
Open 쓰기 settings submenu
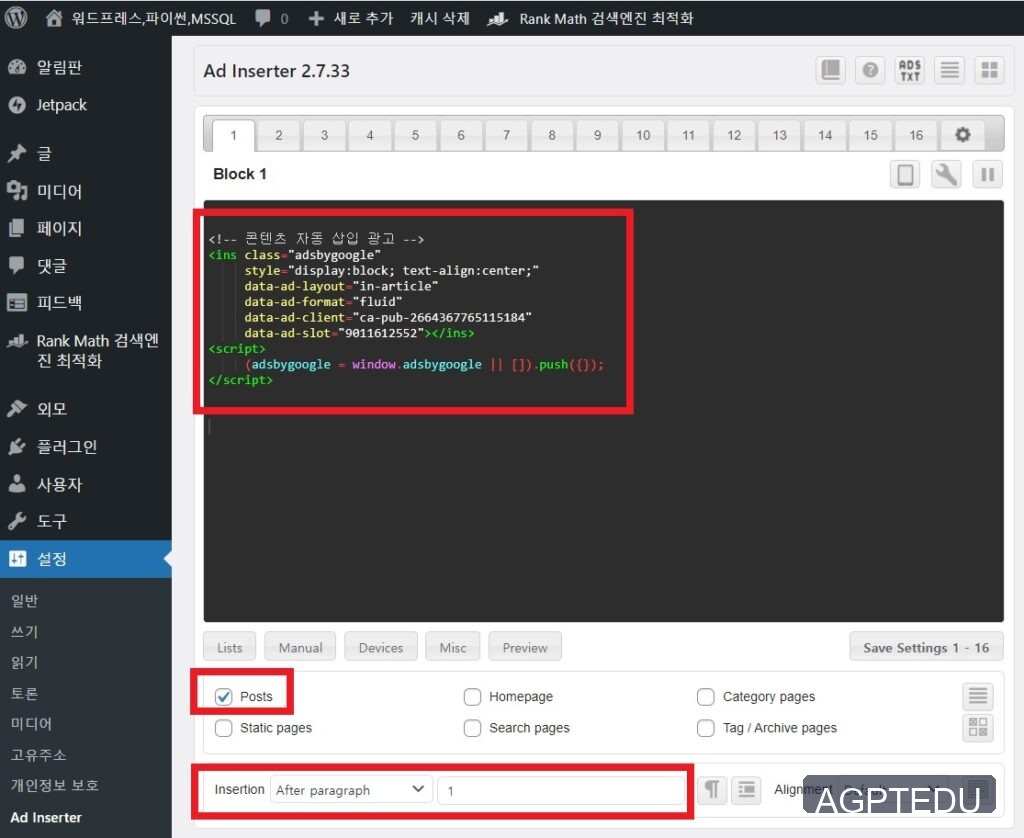click(24, 632)
